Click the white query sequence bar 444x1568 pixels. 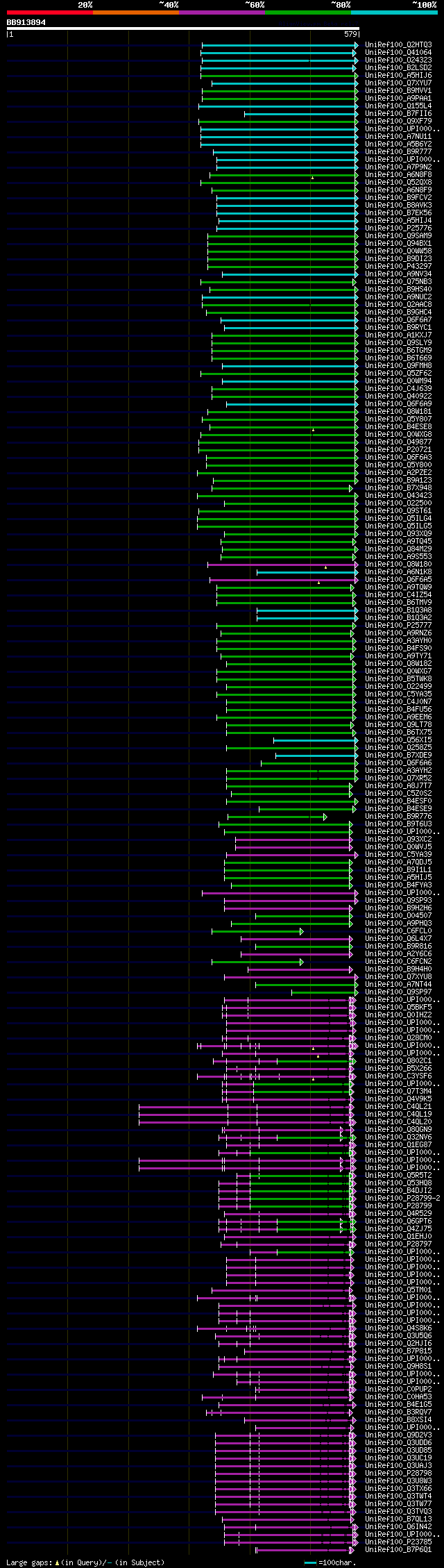(x=182, y=28)
